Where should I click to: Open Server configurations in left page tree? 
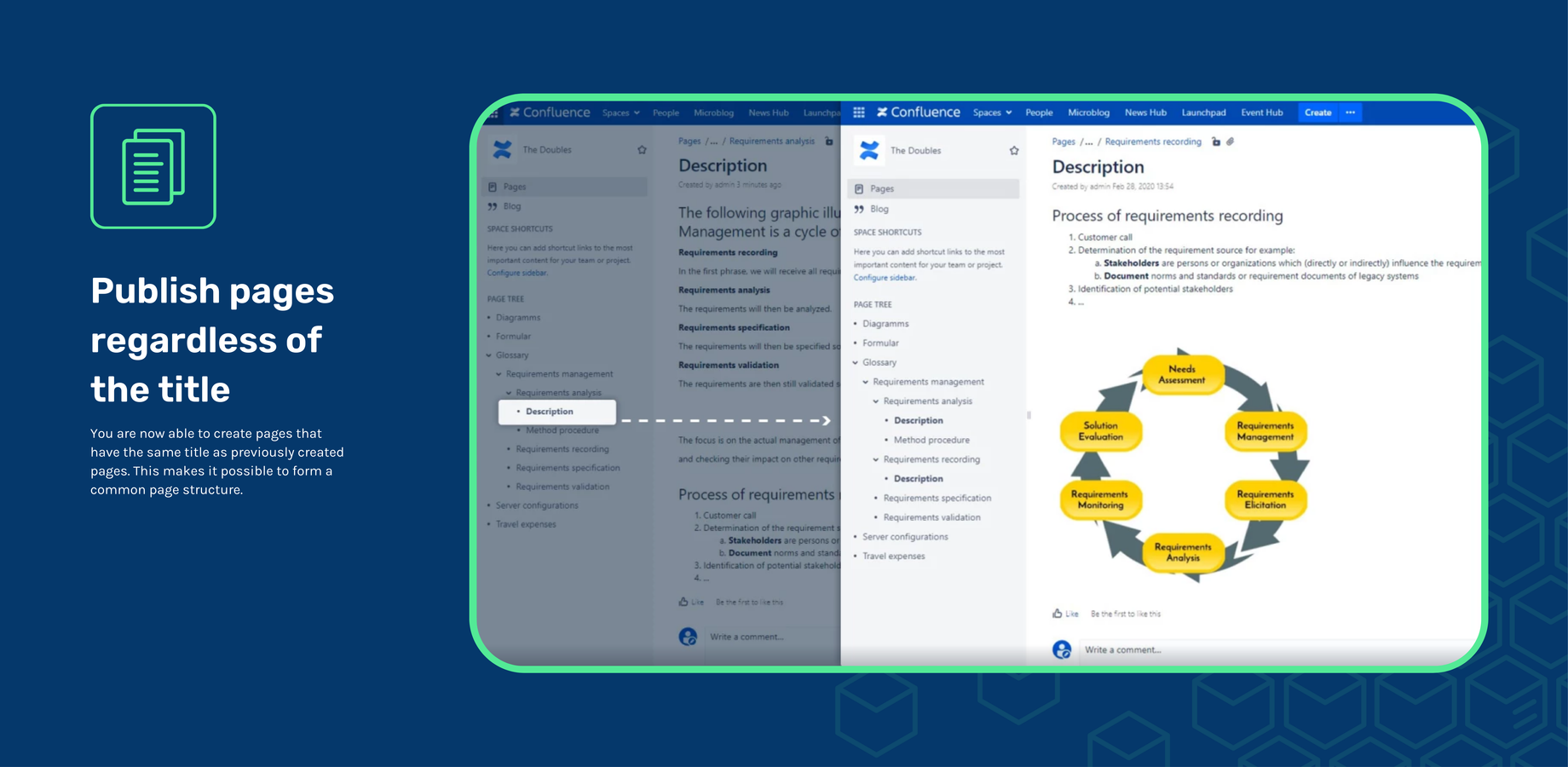(x=537, y=505)
